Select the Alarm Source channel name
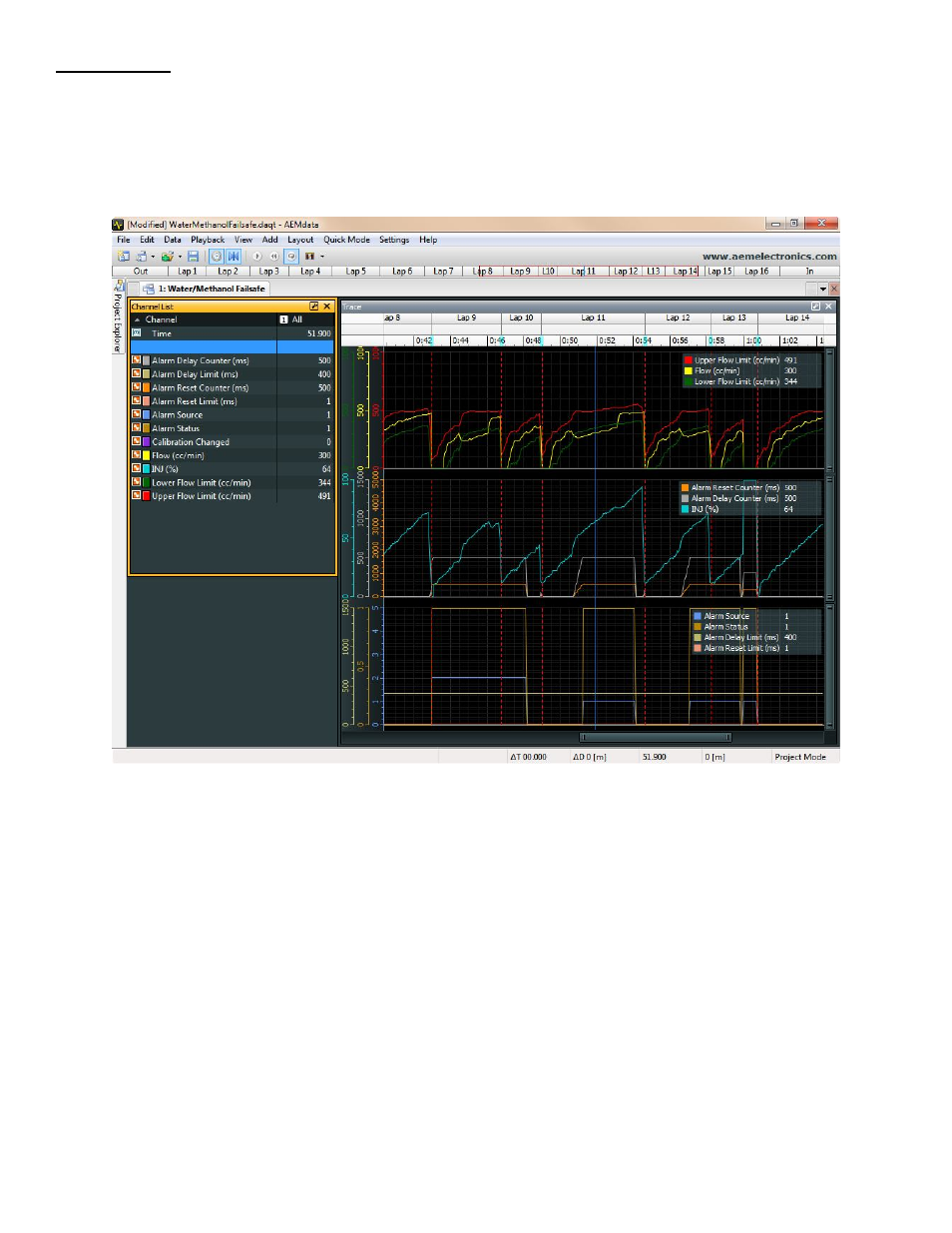952x1233 pixels. [178, 414]
